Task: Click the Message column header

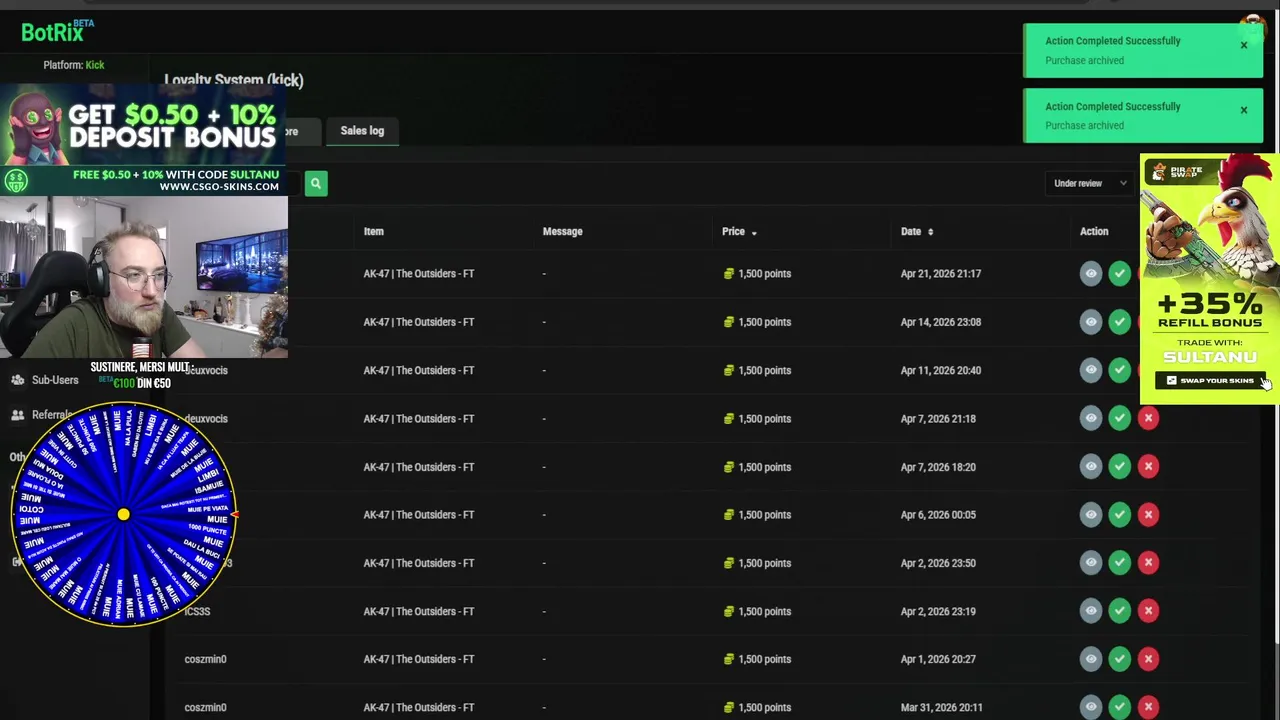Action: (562, 231)
